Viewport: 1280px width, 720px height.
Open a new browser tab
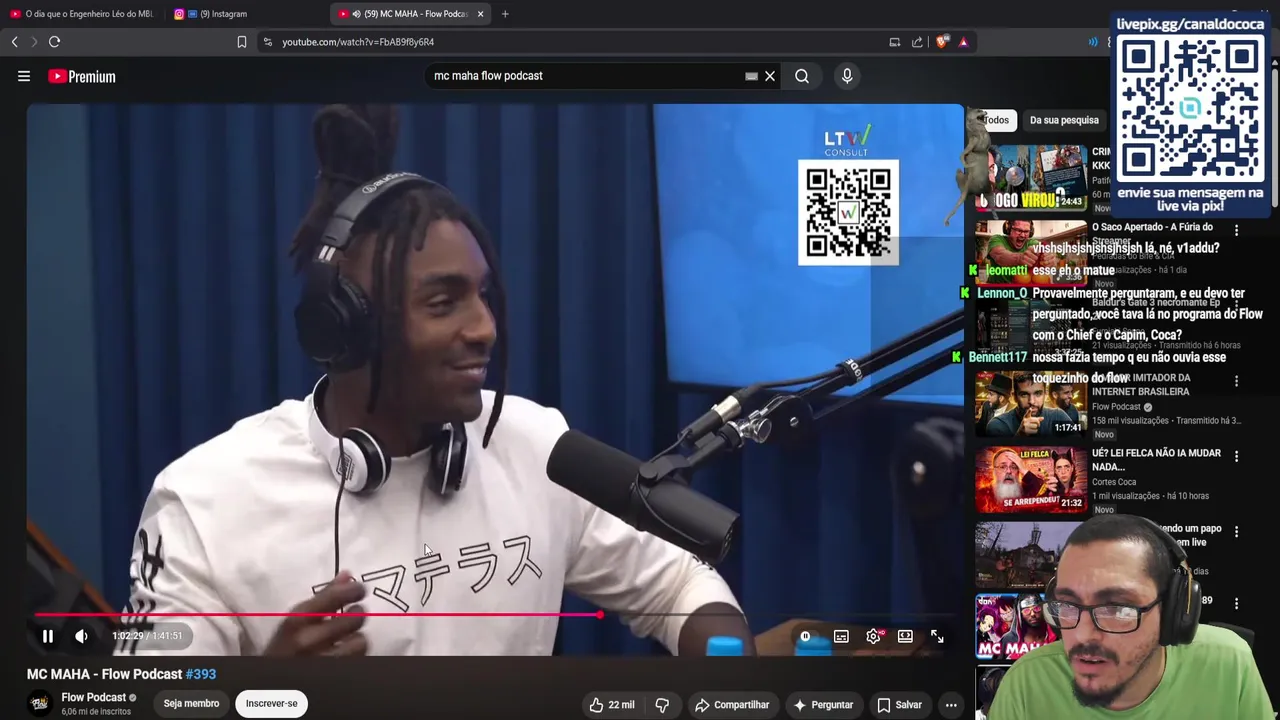point(505,14)
